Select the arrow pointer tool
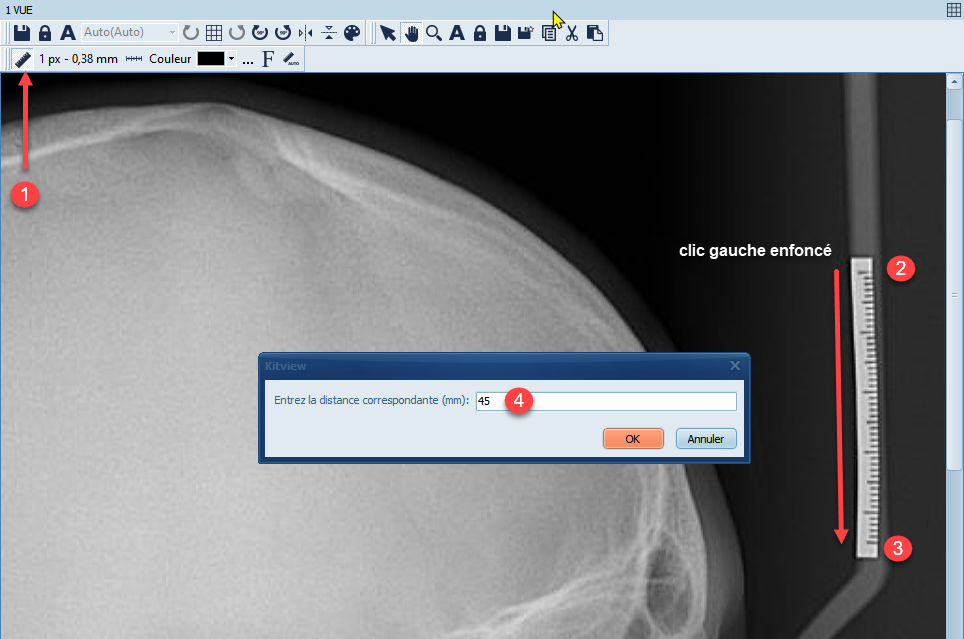This screenshot has height=639, width=964. [388, 33]
